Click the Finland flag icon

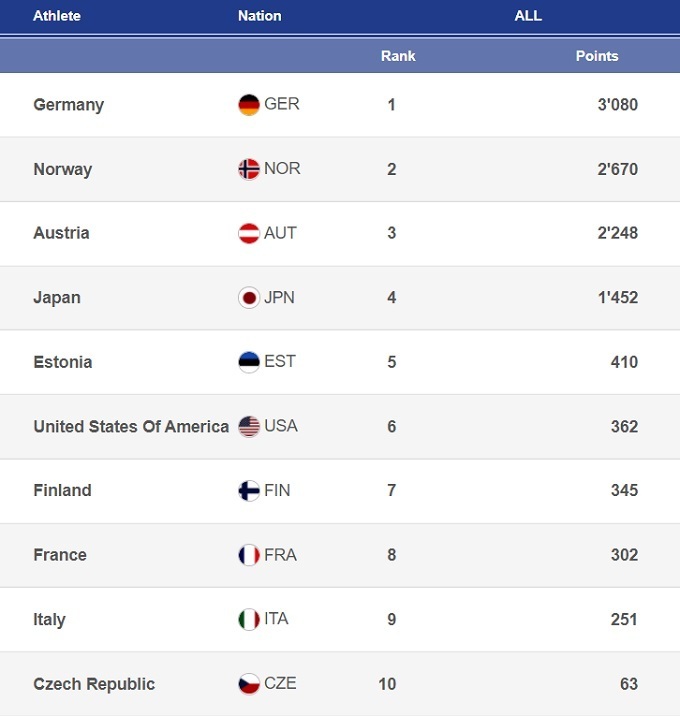pos(249,491)
